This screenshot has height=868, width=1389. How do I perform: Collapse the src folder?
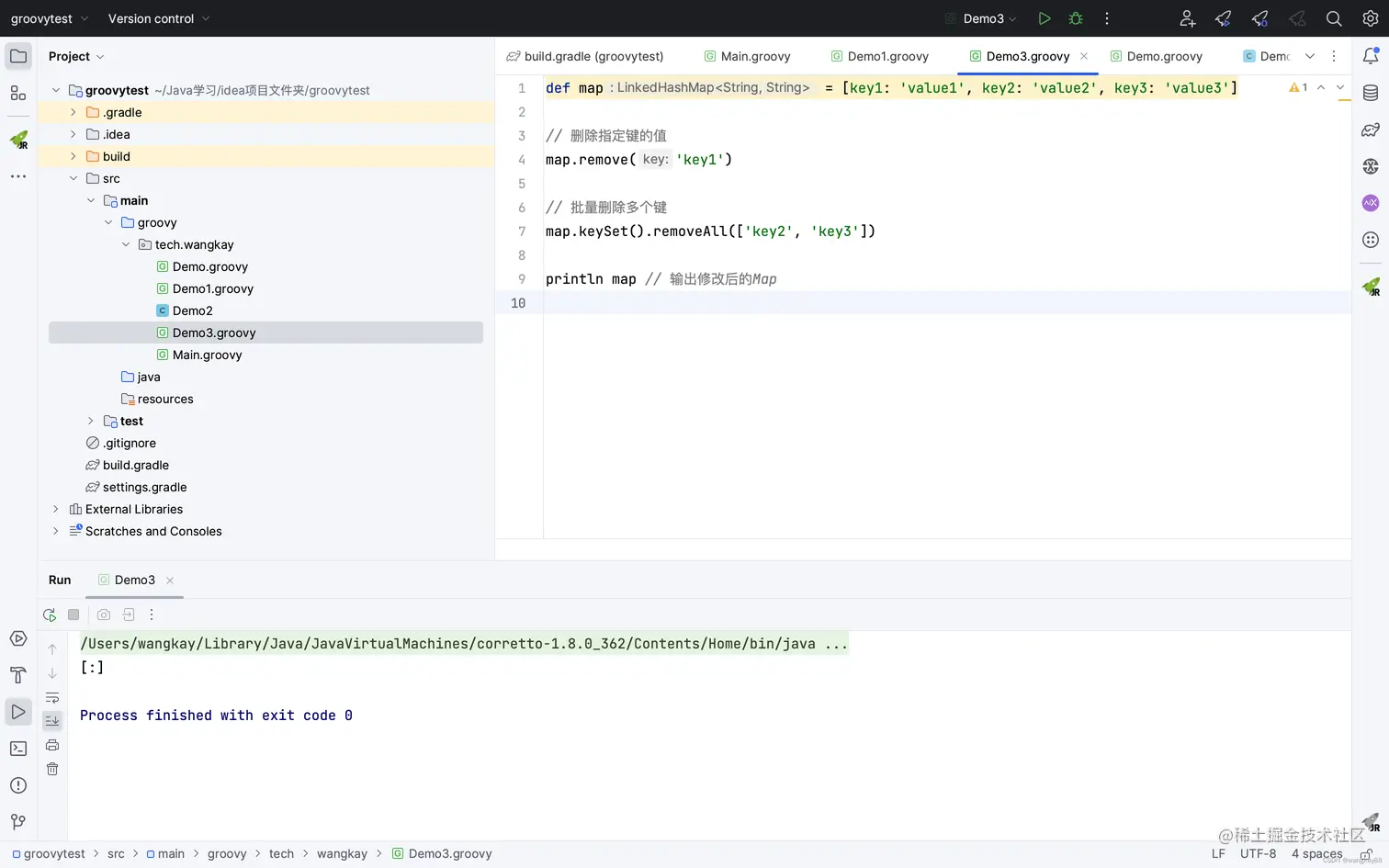[73, 178]
